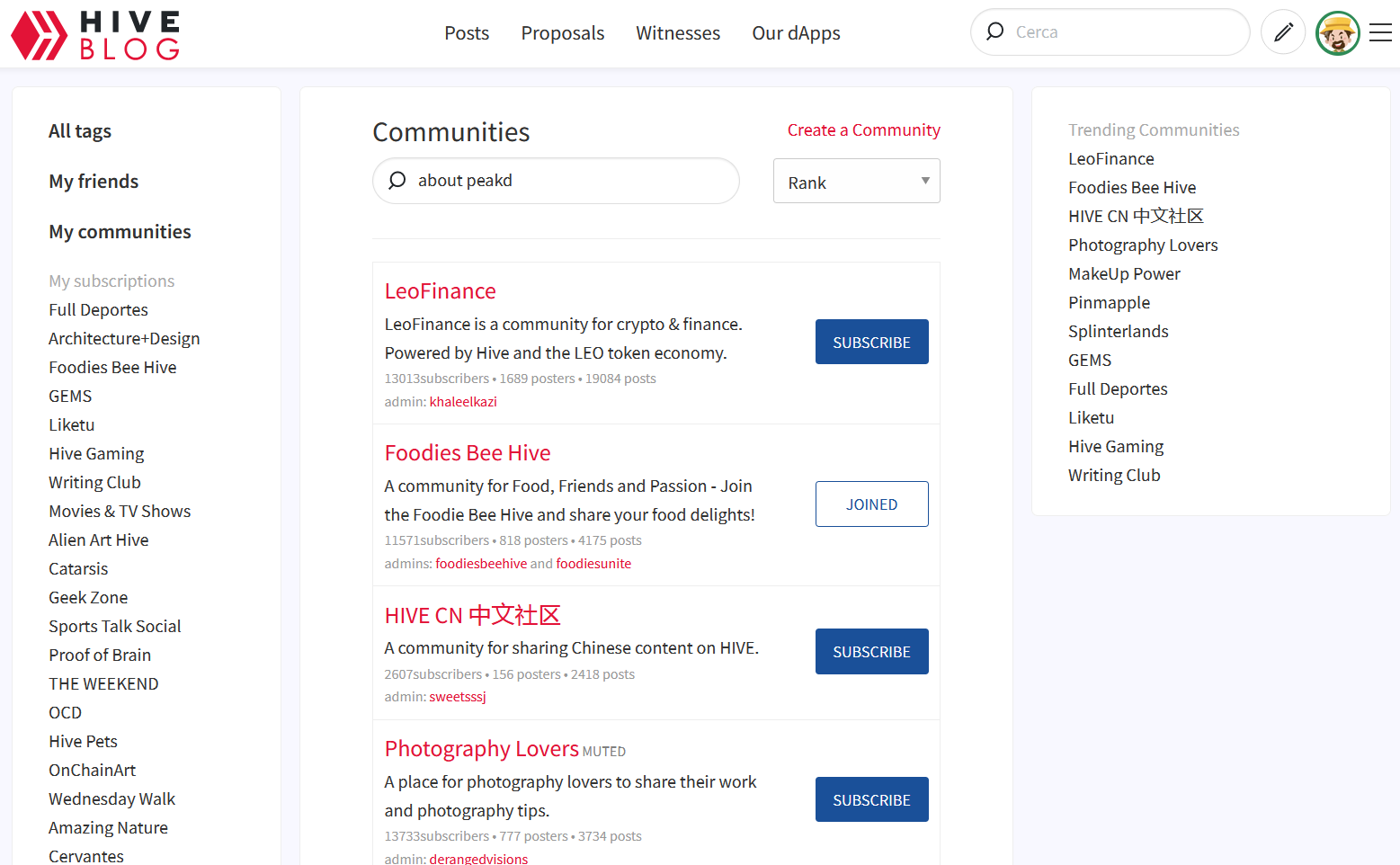Open admin foodiesunite profile

click(x=593, y=564)
